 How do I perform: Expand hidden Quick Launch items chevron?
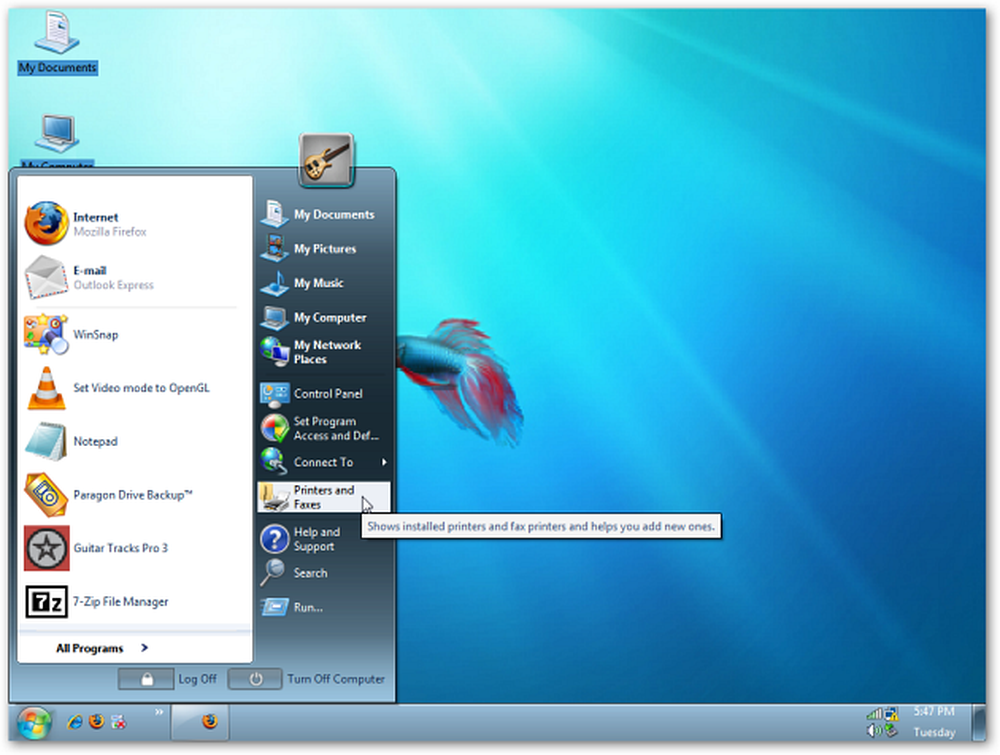pyautogui.click(x=159, y=712)
